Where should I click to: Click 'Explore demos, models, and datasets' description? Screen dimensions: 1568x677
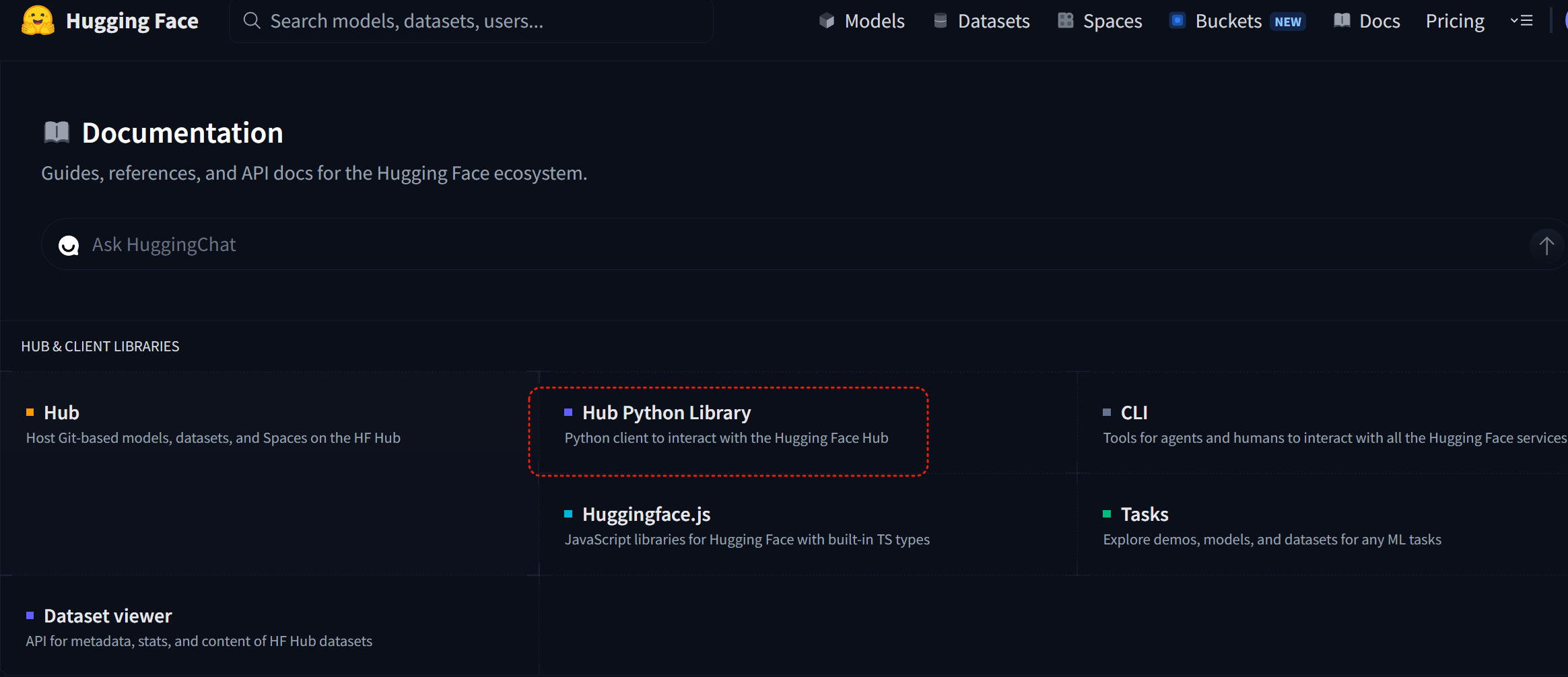[x=1272, y=540]
